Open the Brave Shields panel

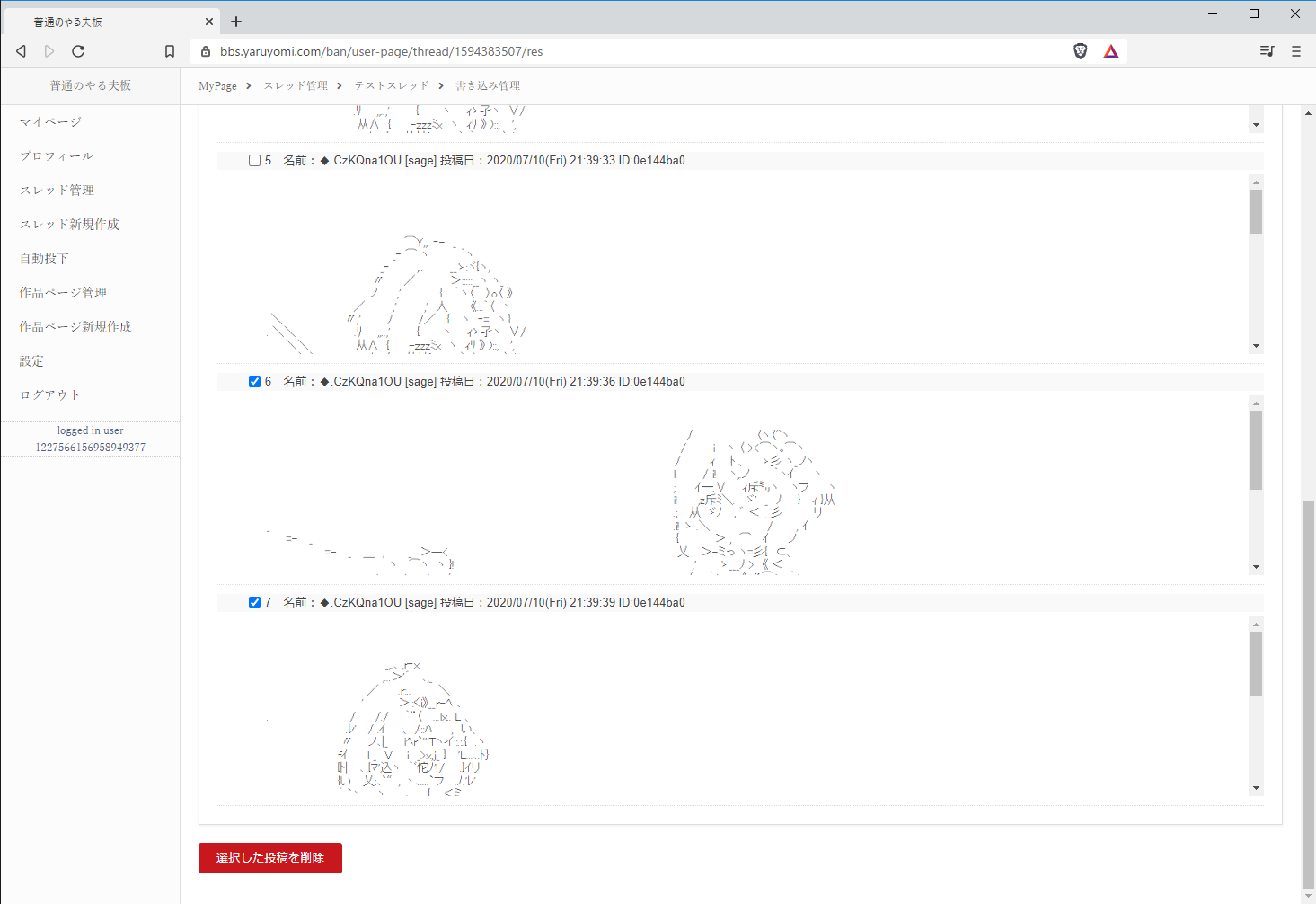click(x=1081, y=51)
